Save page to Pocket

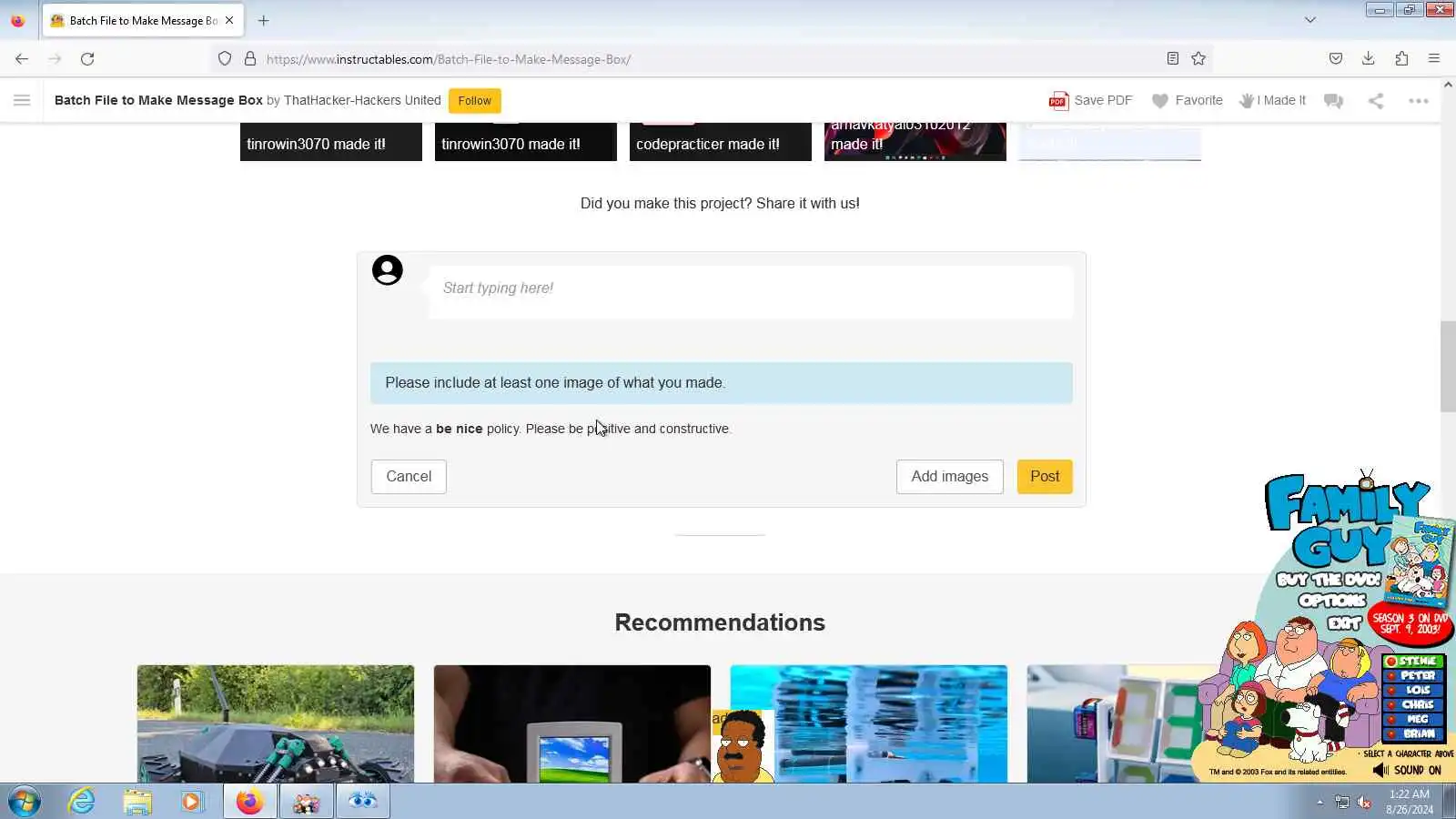(1336, 59)
